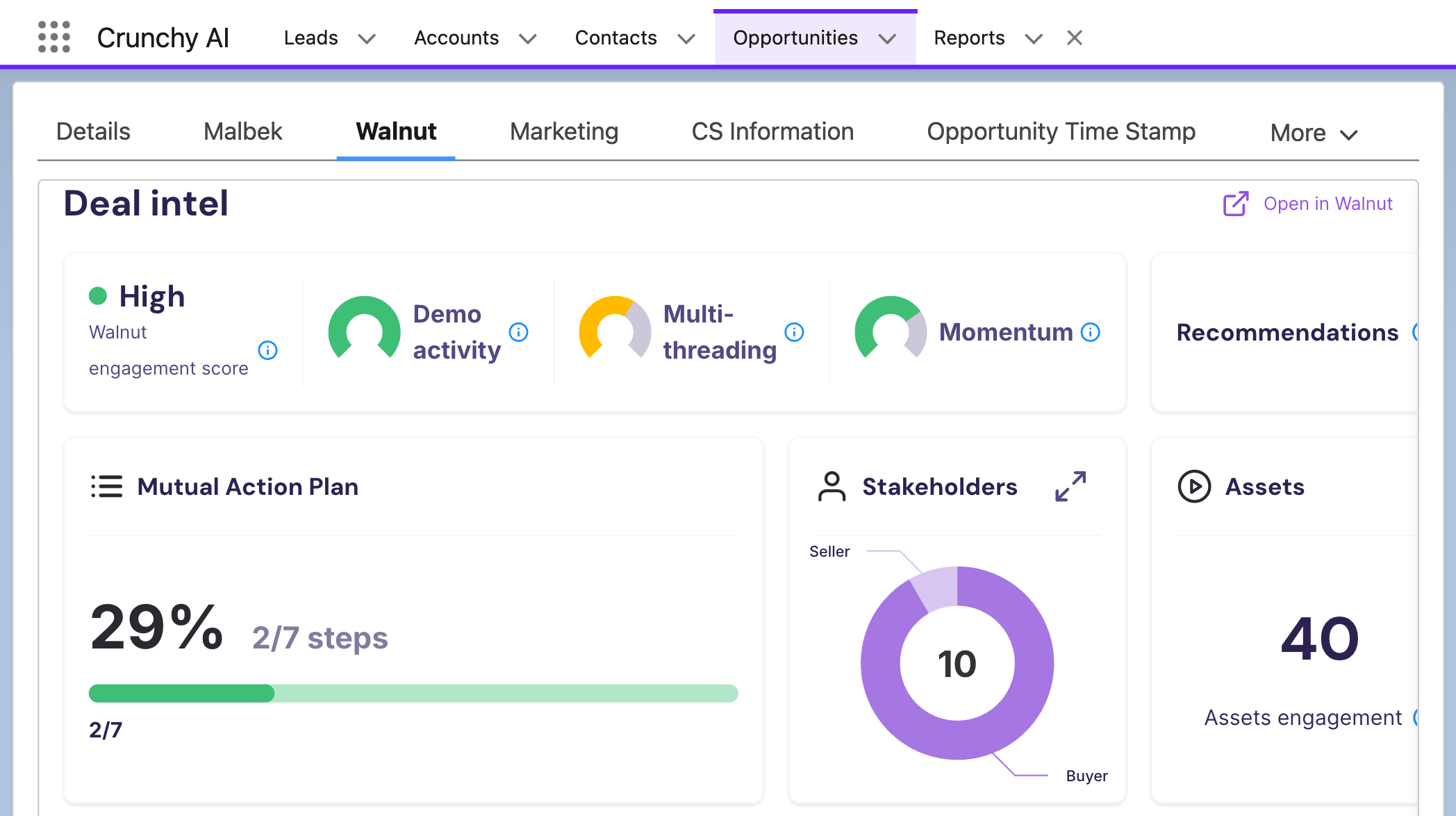Click the green High status dot
This screenshot has height=816, width=1456.
[98, 296]
